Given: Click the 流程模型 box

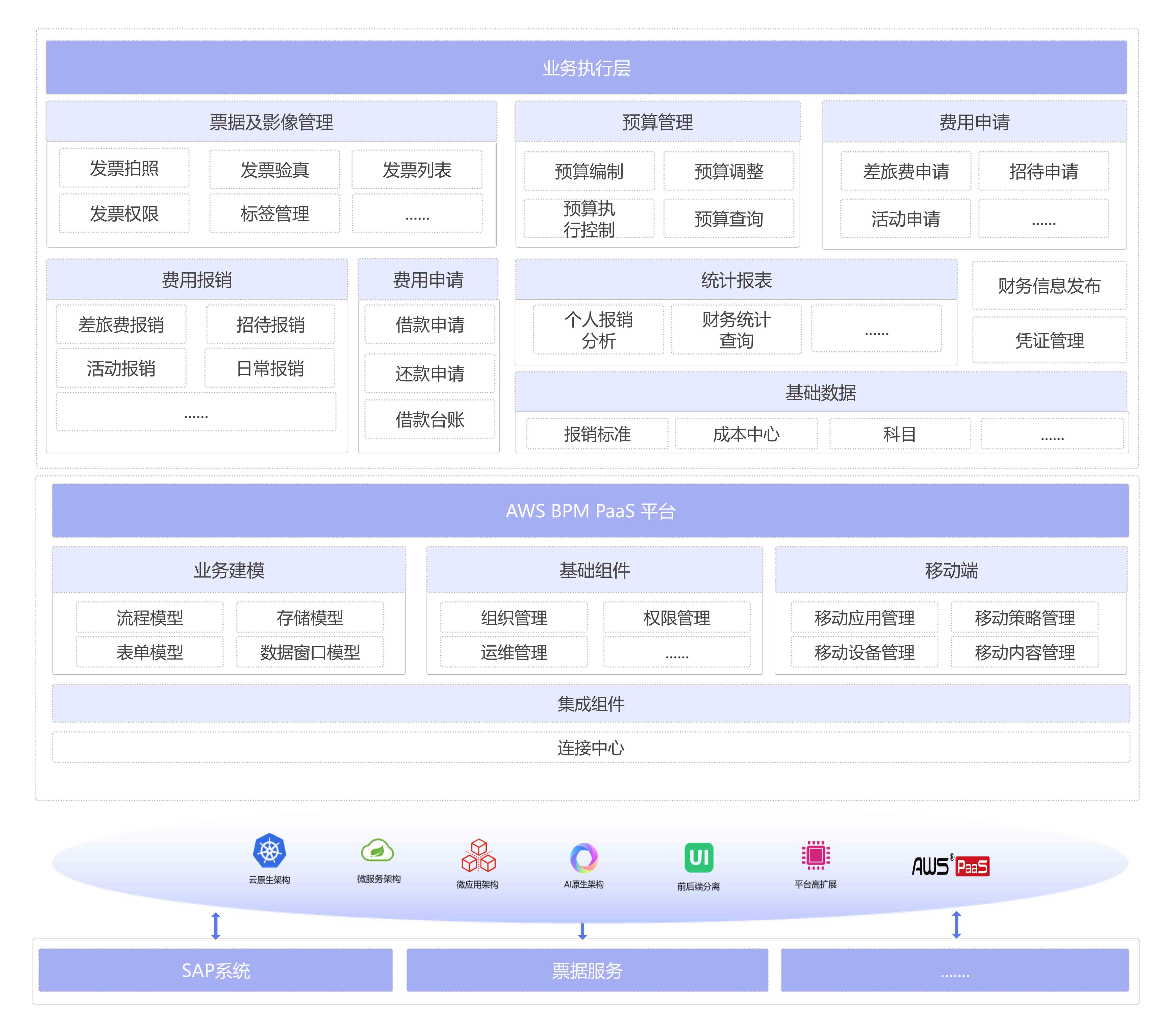Looking at the screenshot, I should [x=150, y=617].
